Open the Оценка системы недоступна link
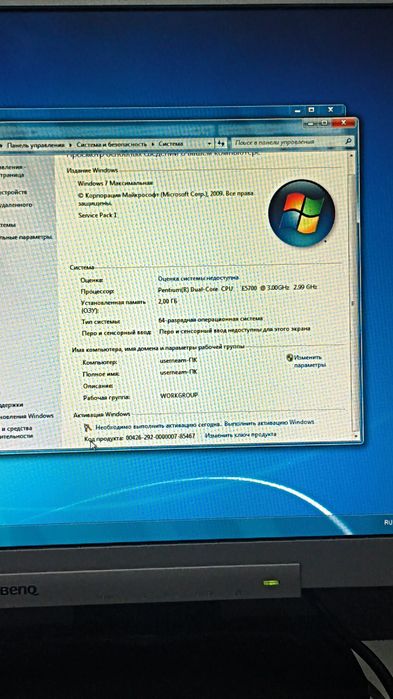The image size is (393, 699). click(198, 278)
